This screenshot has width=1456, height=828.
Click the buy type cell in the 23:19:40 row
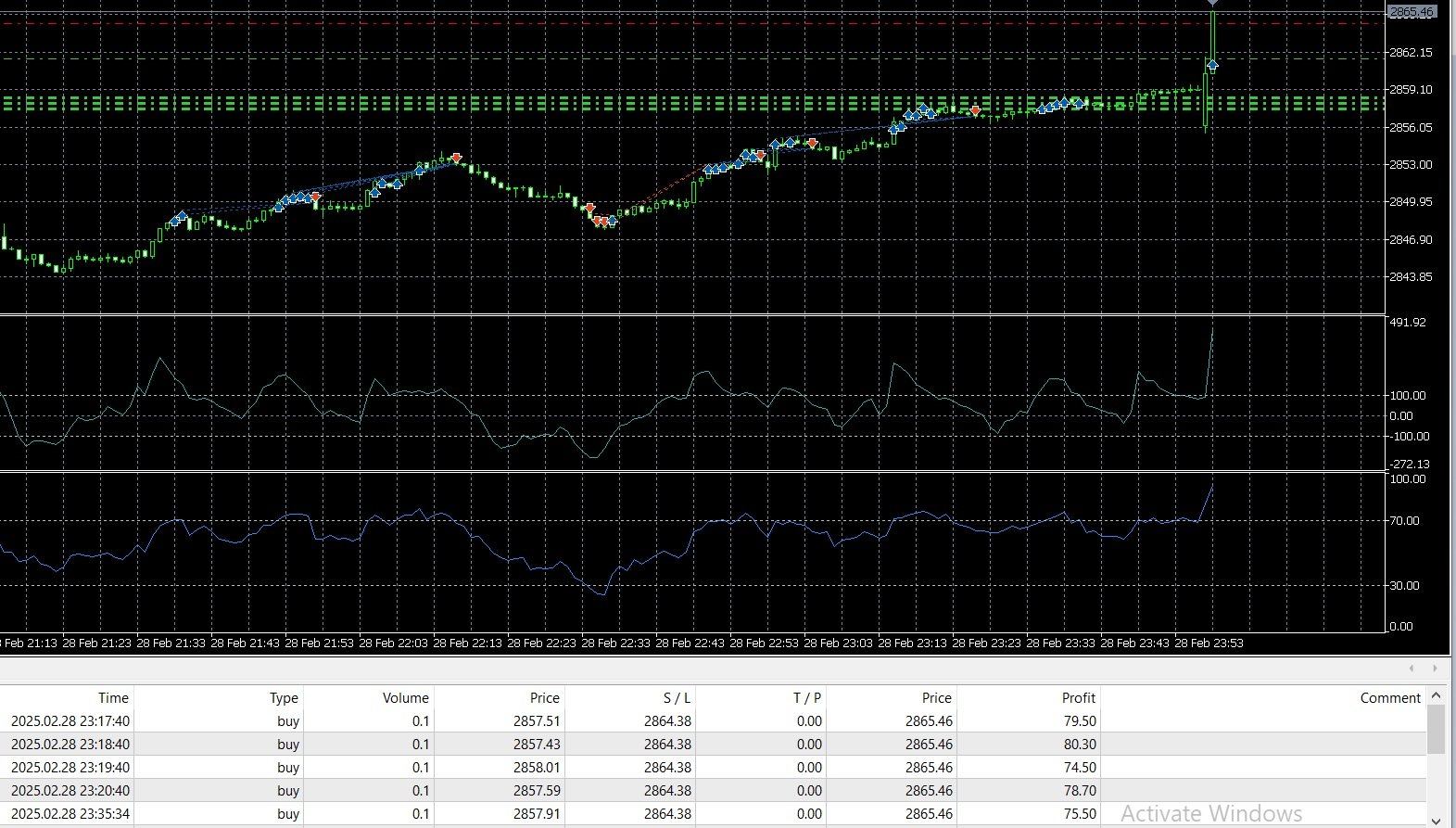tap(288, 767)
